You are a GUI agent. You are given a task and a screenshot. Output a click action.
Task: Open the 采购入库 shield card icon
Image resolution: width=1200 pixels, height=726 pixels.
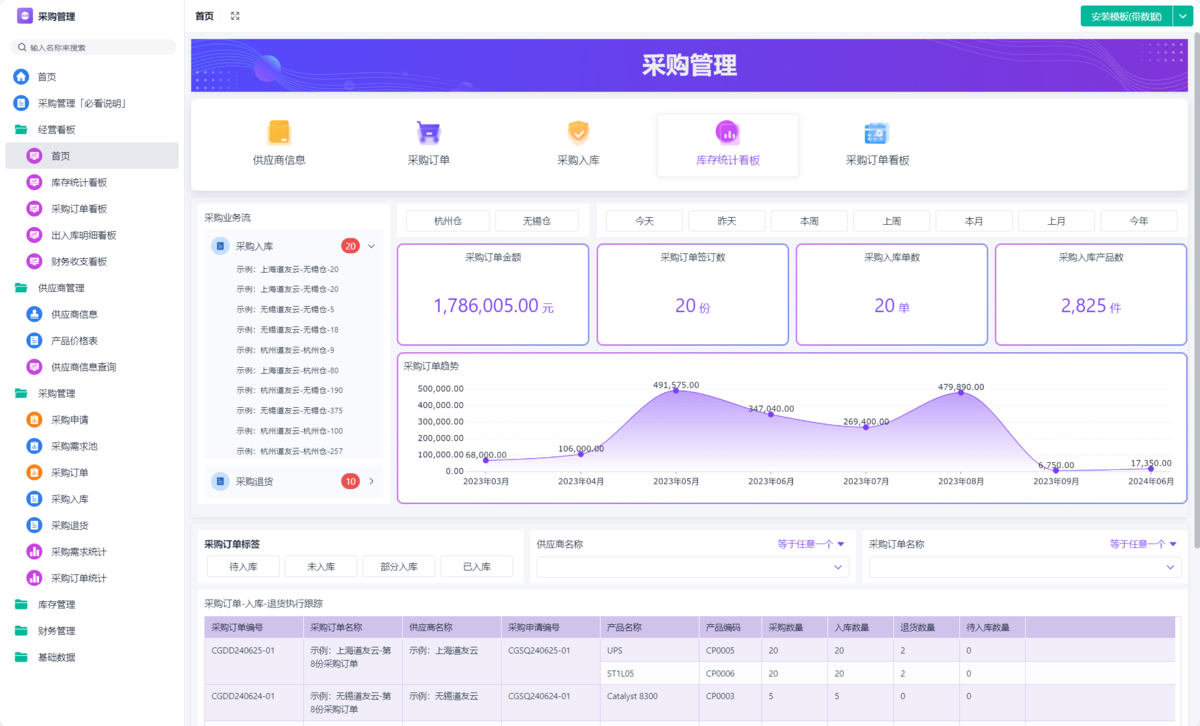578,132
